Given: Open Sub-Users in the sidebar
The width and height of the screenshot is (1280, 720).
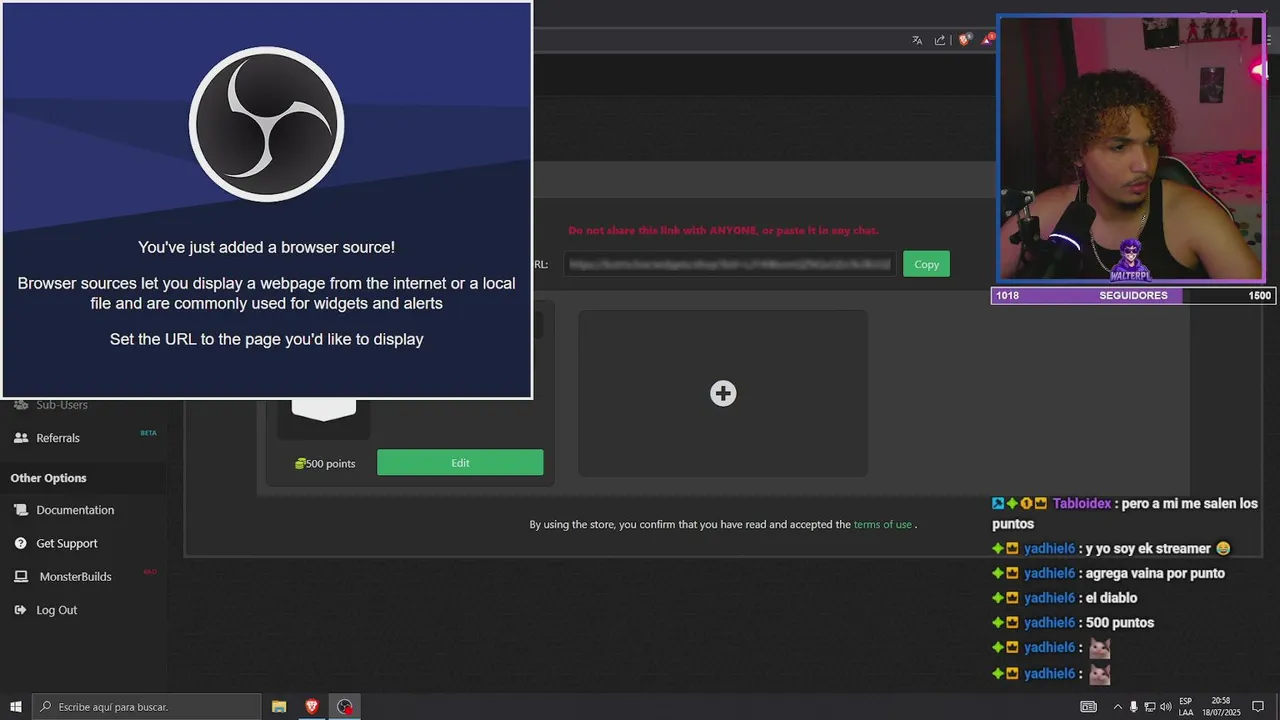Looking at the screenshot, I should coord(62,405).
